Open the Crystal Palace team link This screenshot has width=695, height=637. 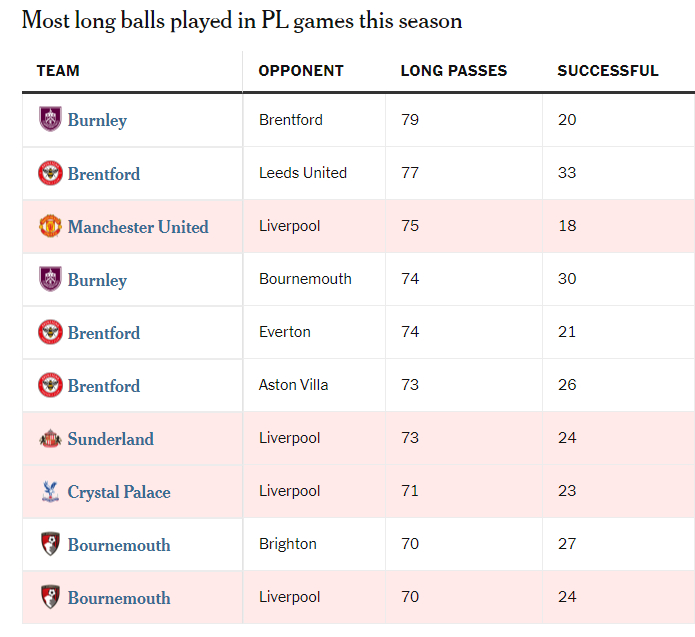119,492
